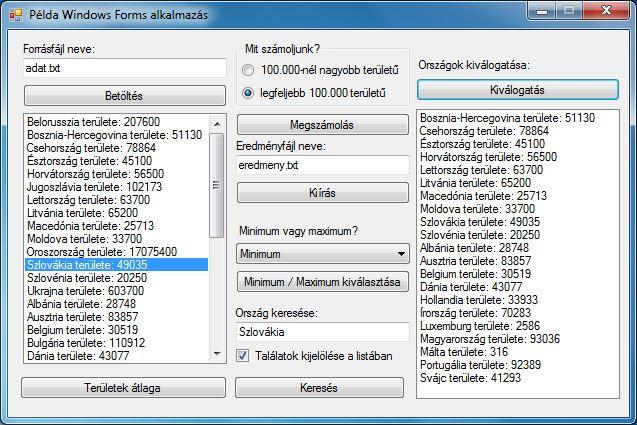This screenshot has height=425, width=637.
Task: Close the Példa Windows Forms window
Action: point(606,11)
